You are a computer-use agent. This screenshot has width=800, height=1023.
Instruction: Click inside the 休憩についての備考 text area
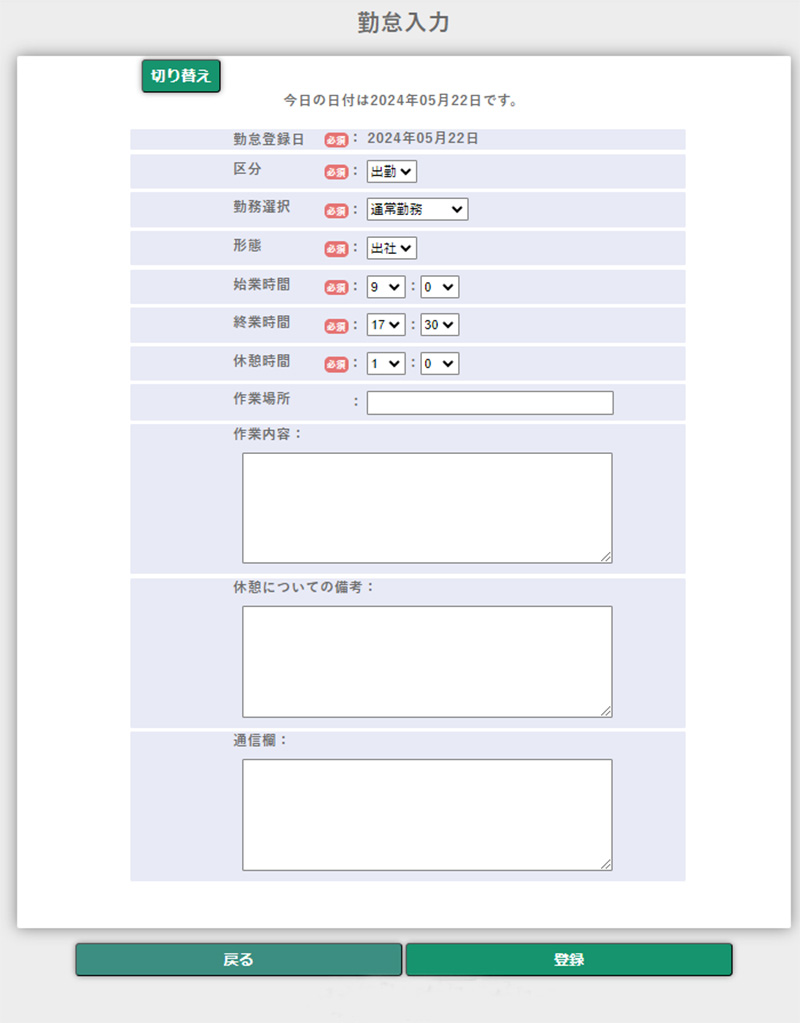click(x=427, y=662)
